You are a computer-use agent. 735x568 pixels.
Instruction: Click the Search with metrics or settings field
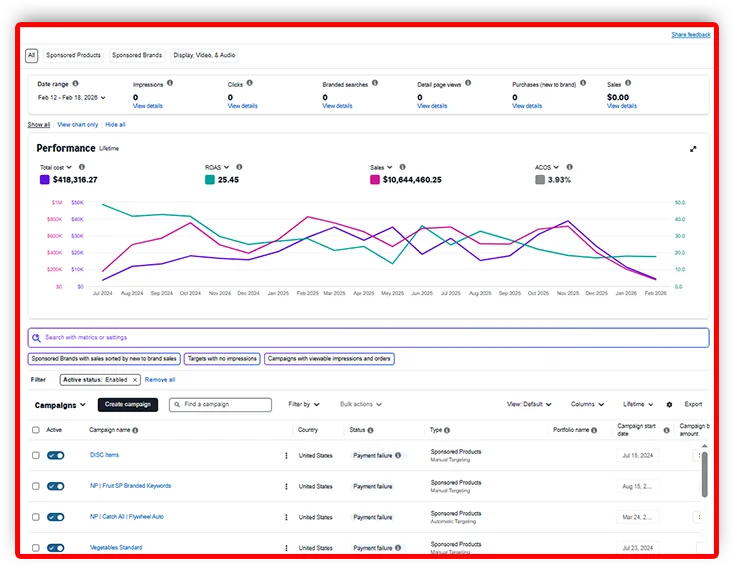pos(368,338)
